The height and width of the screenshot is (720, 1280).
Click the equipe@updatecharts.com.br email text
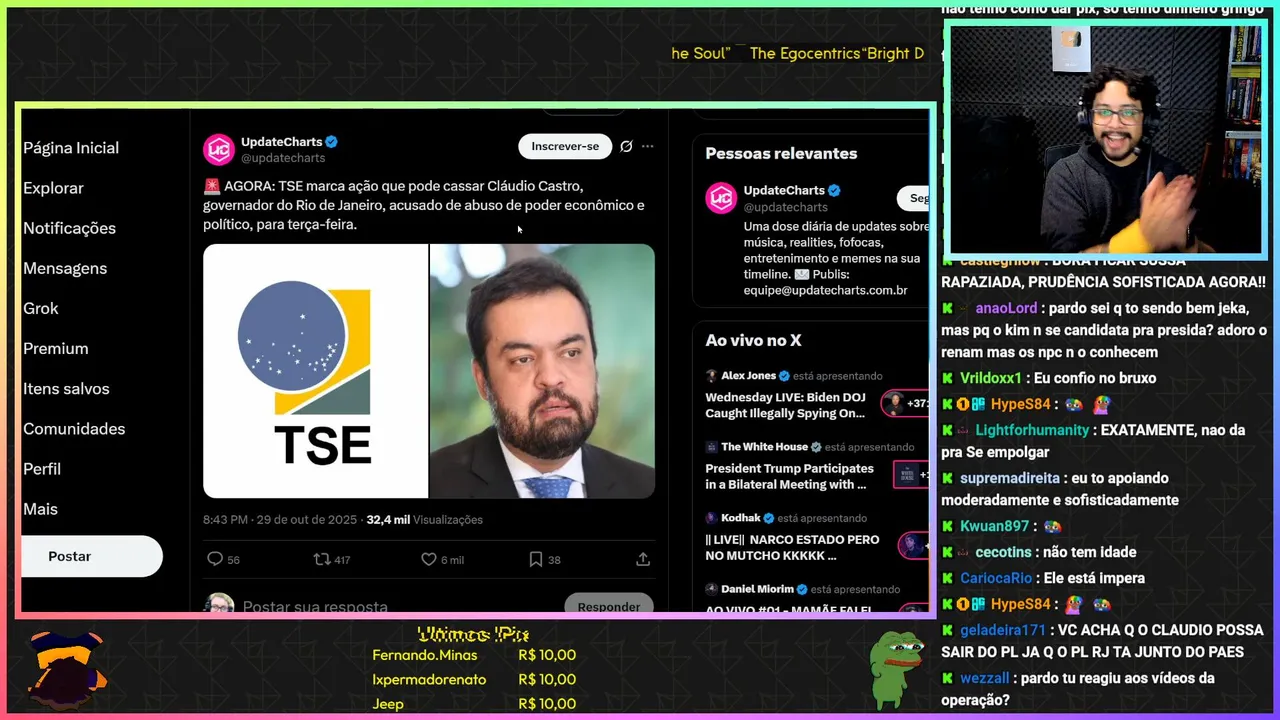[x=825, y=290]
